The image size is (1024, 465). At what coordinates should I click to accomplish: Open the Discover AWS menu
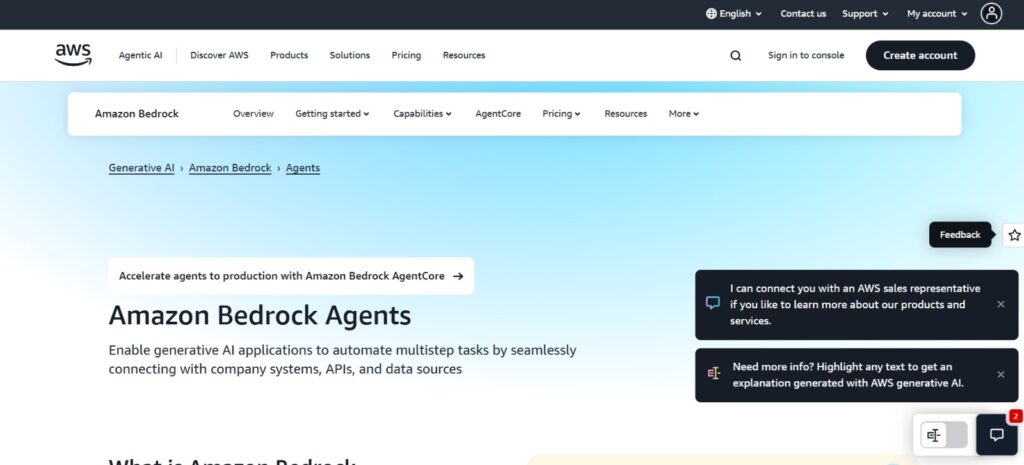[219, 56]
